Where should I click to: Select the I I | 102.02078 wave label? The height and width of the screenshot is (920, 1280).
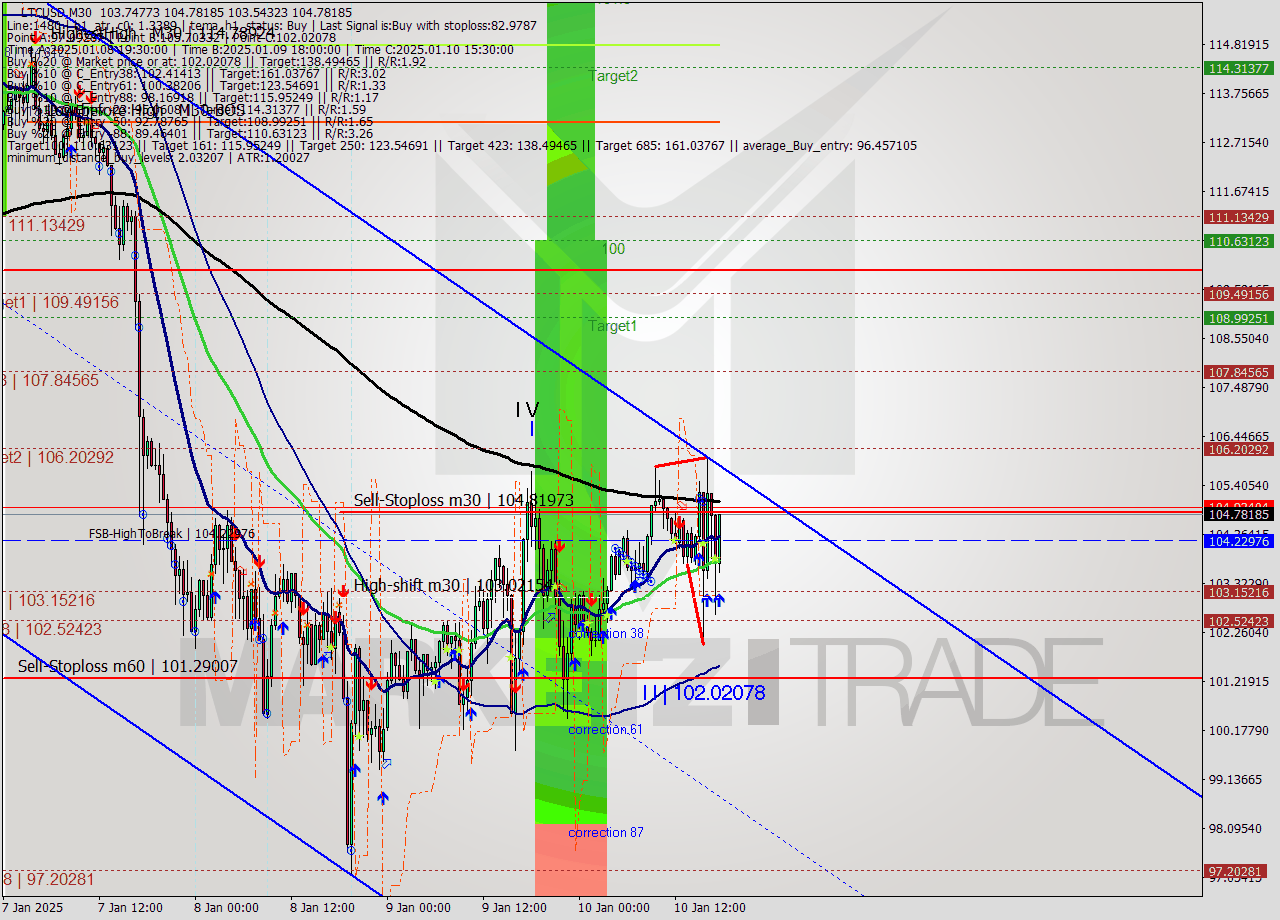coord(704,692)
